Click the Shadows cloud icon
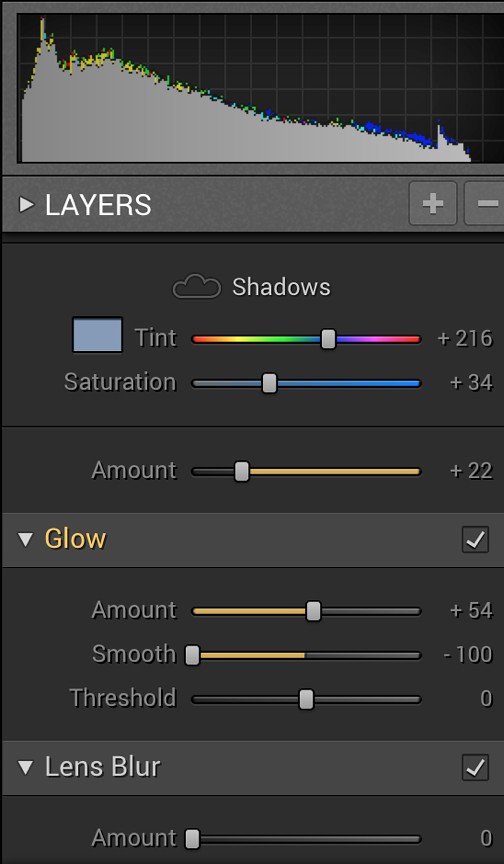504x864 pixels. click(x=197, y=287)
